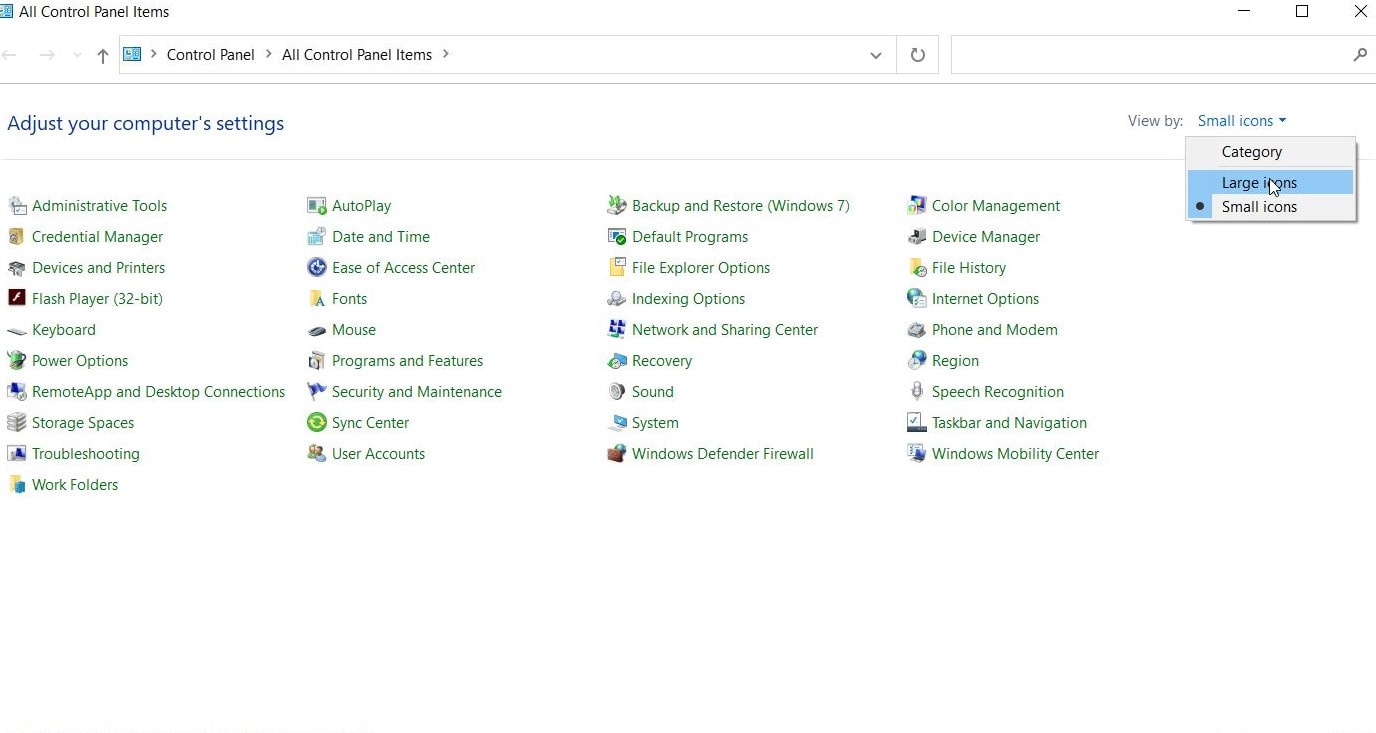Image resolution: width=1376 pixels, height=733 pixels.
Task: Open the Default Programs icon
Action: coord(617,237)
